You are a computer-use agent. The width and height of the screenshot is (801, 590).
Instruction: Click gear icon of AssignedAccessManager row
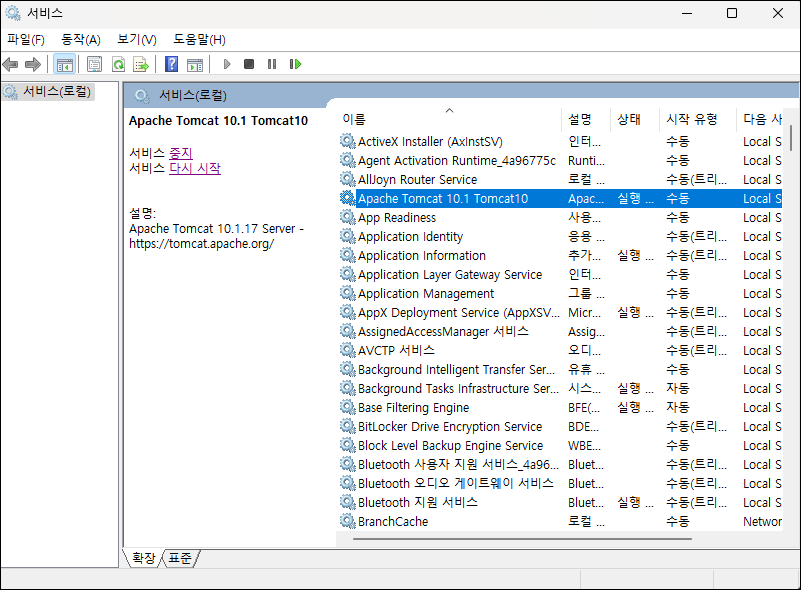pyautogui.click(x=348, y=331)
